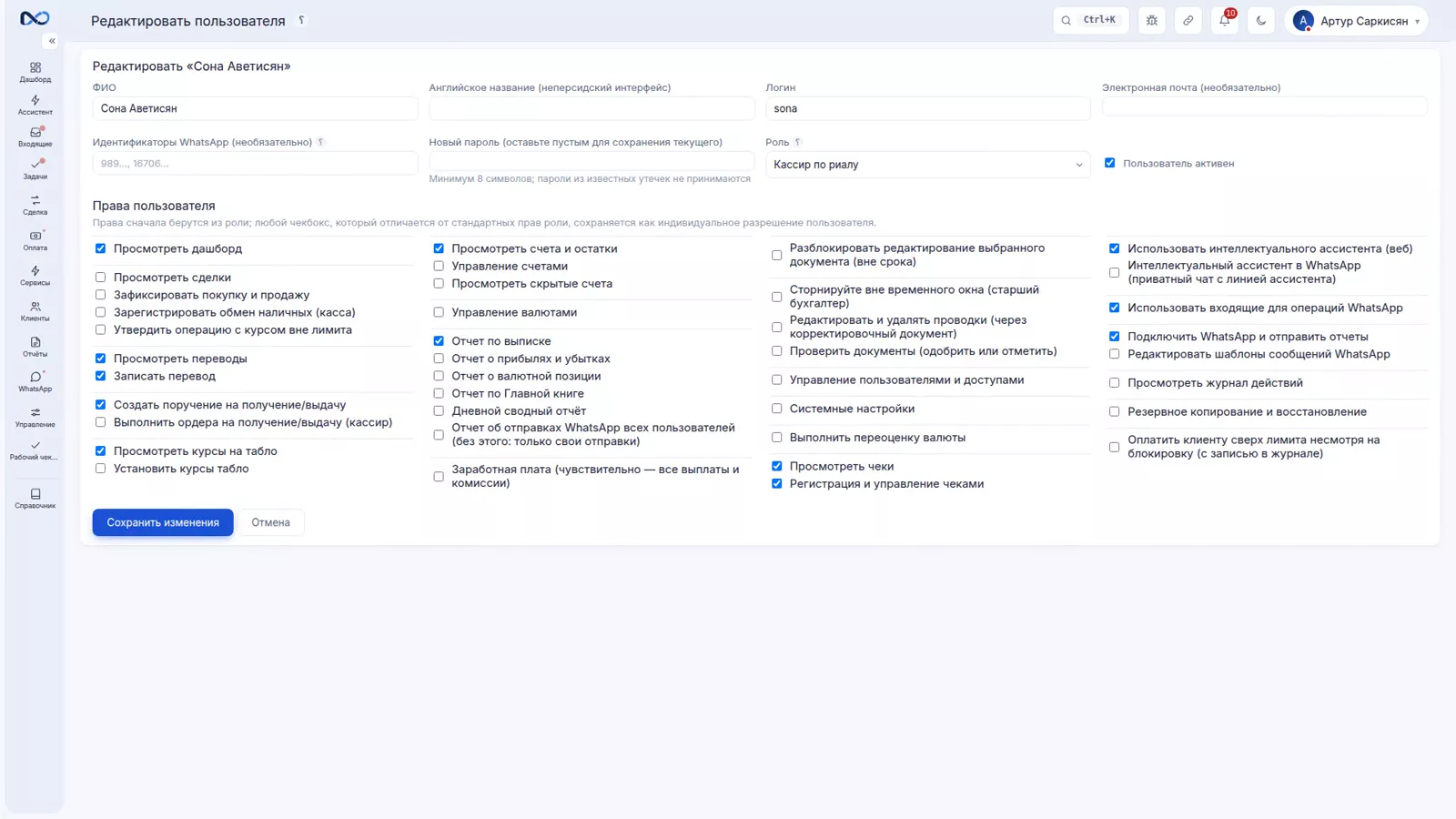
Task: Toggle Отчет по выписке checkbox
Action: [439, 340]
